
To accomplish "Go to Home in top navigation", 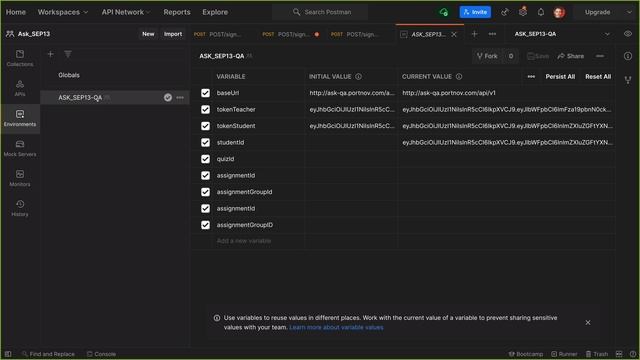I will [16, 12].
